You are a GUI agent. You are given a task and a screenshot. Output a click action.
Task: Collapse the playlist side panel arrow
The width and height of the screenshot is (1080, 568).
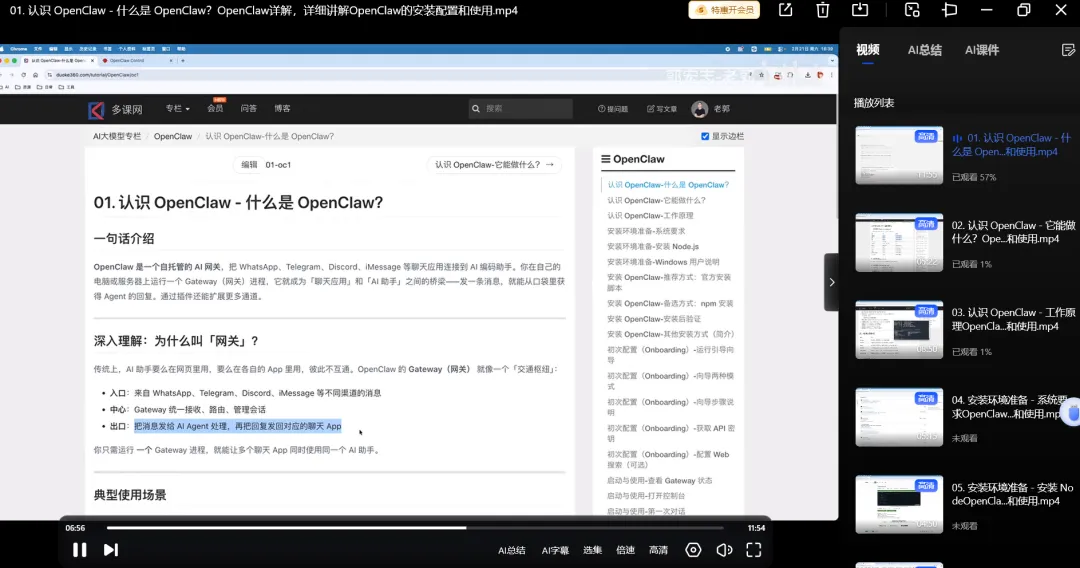click(831, 282)
